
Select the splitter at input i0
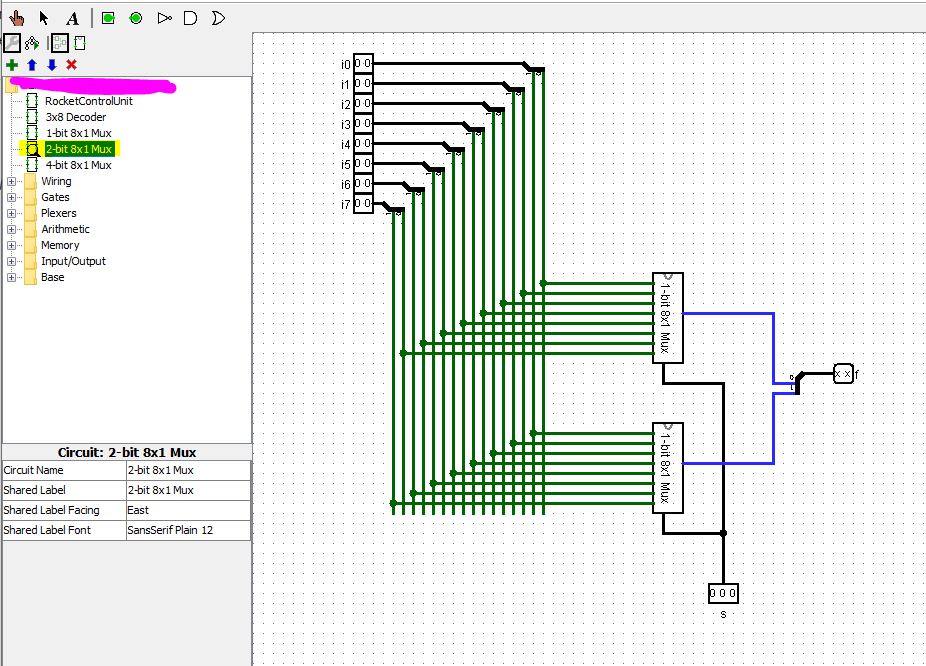(x=534, y=68)
